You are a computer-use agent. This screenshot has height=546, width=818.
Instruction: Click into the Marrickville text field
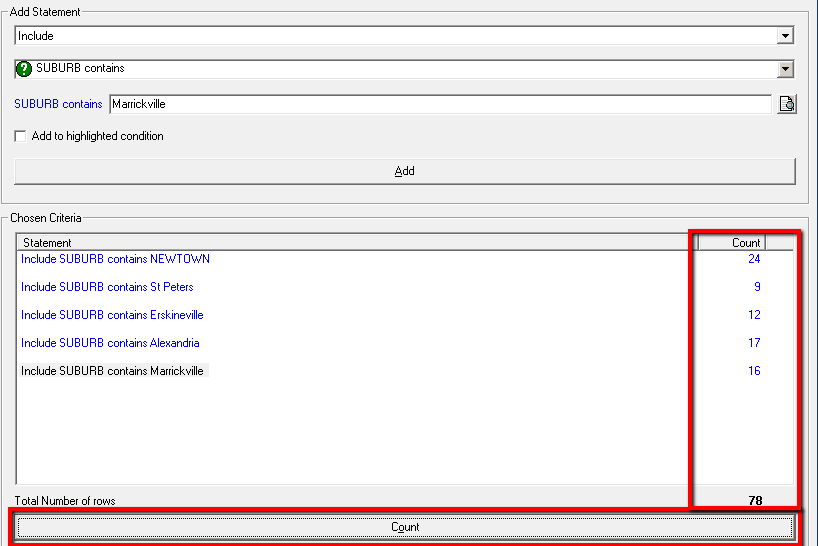pyautogui.click(x=440, y=104)
